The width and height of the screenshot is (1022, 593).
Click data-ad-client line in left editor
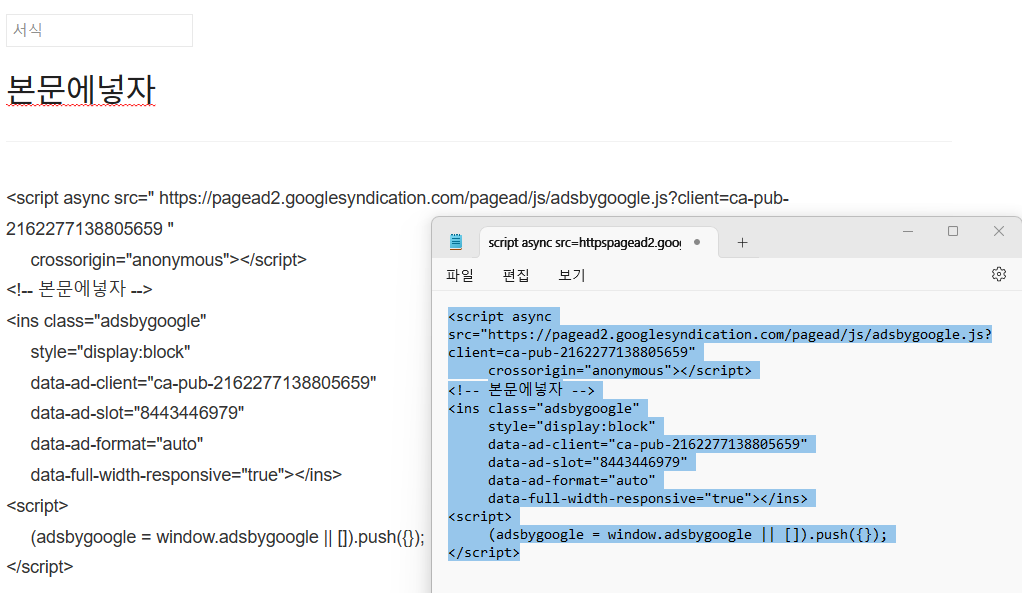(203, 383)
